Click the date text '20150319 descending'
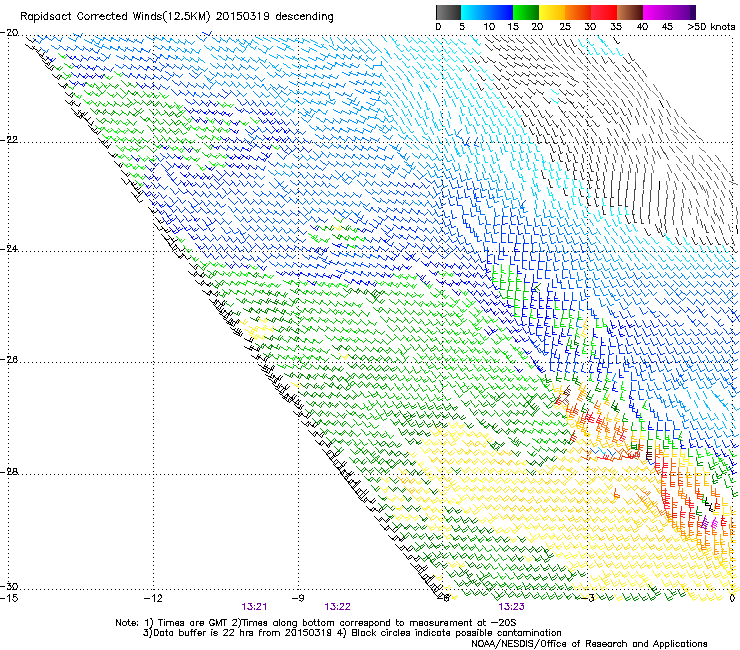Viewport: 740px width, 650px height. tap(275, 17)
